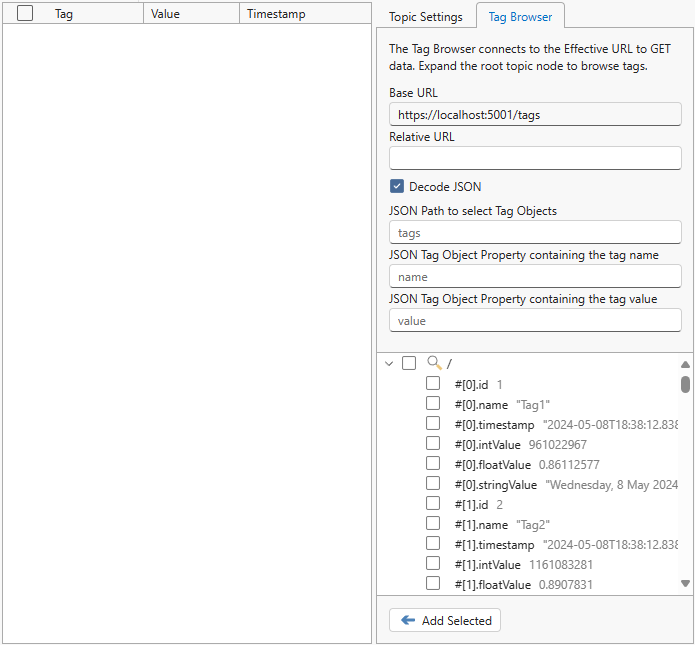Click the magnifier icon on root node
Viewport: 695px width, 645px height.
[x=434, y=363]
